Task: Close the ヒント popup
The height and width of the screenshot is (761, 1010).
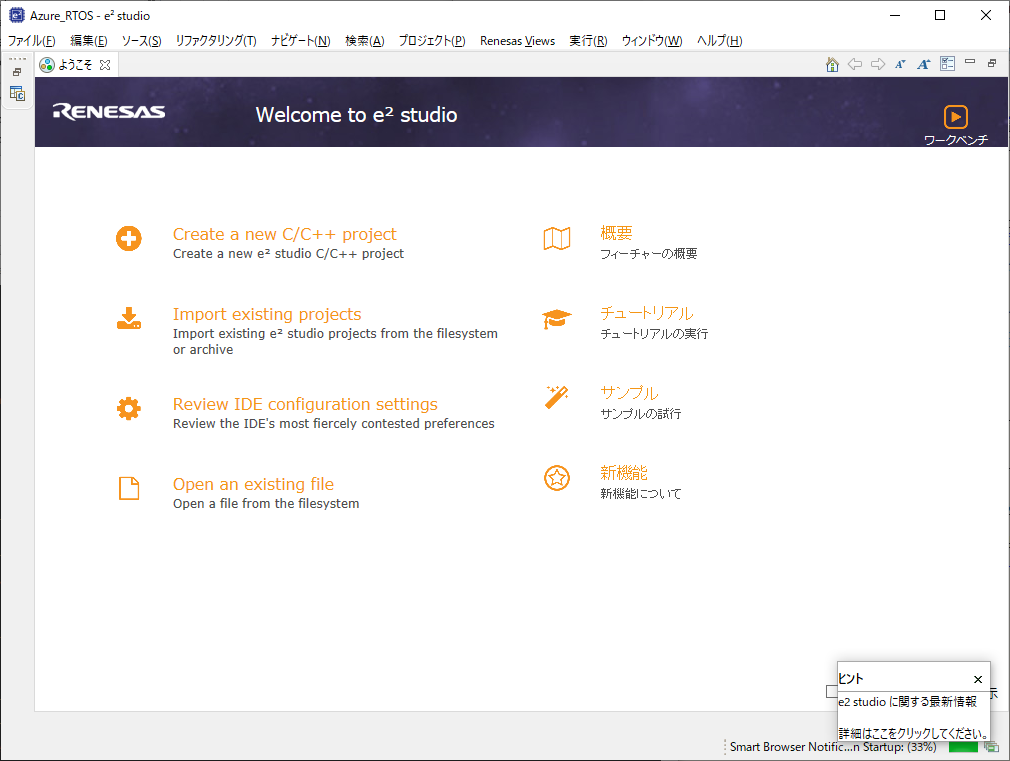Action: (x=978, y=679)
